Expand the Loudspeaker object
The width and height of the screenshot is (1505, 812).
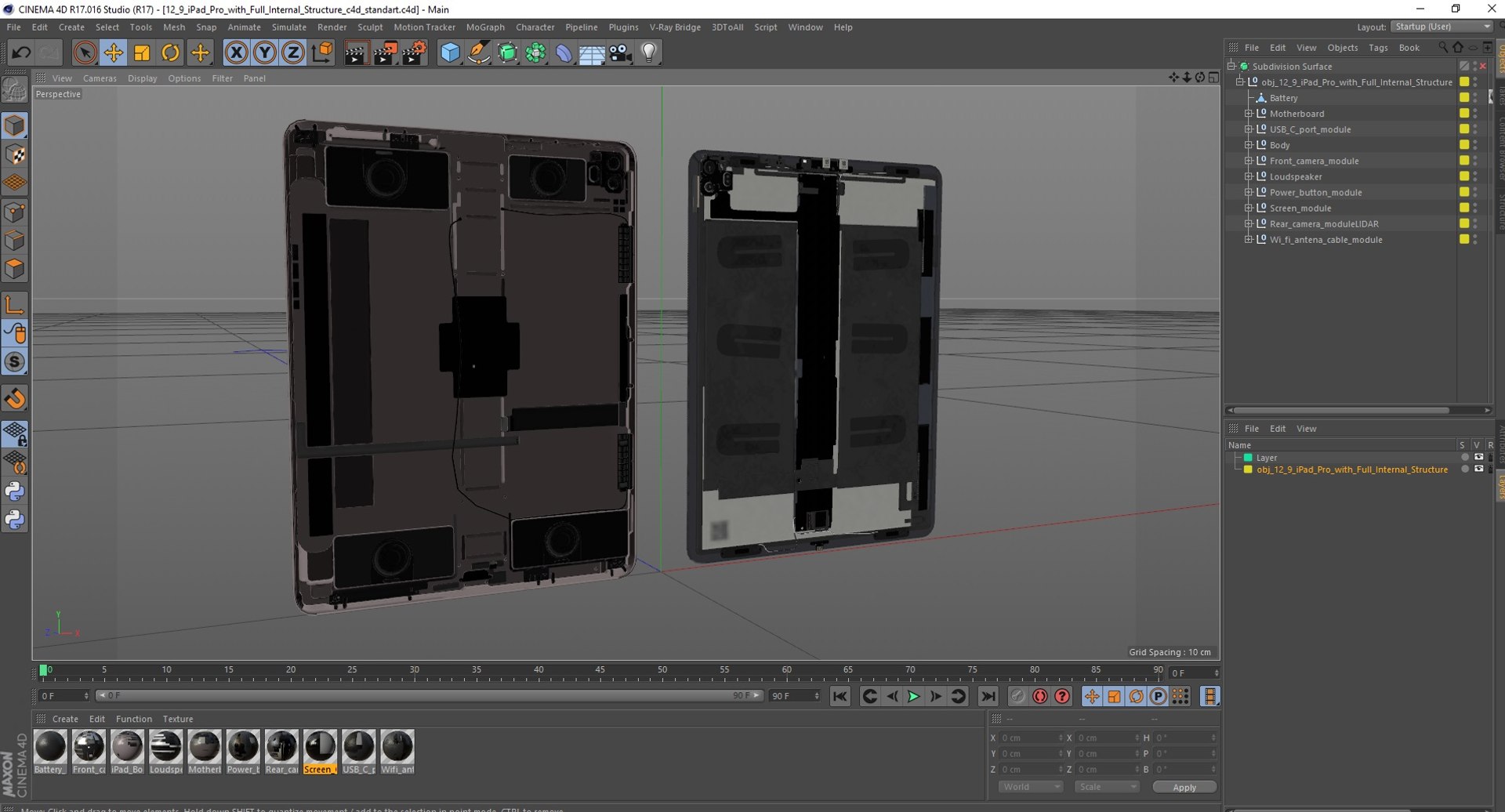[x=1249, y=176]
